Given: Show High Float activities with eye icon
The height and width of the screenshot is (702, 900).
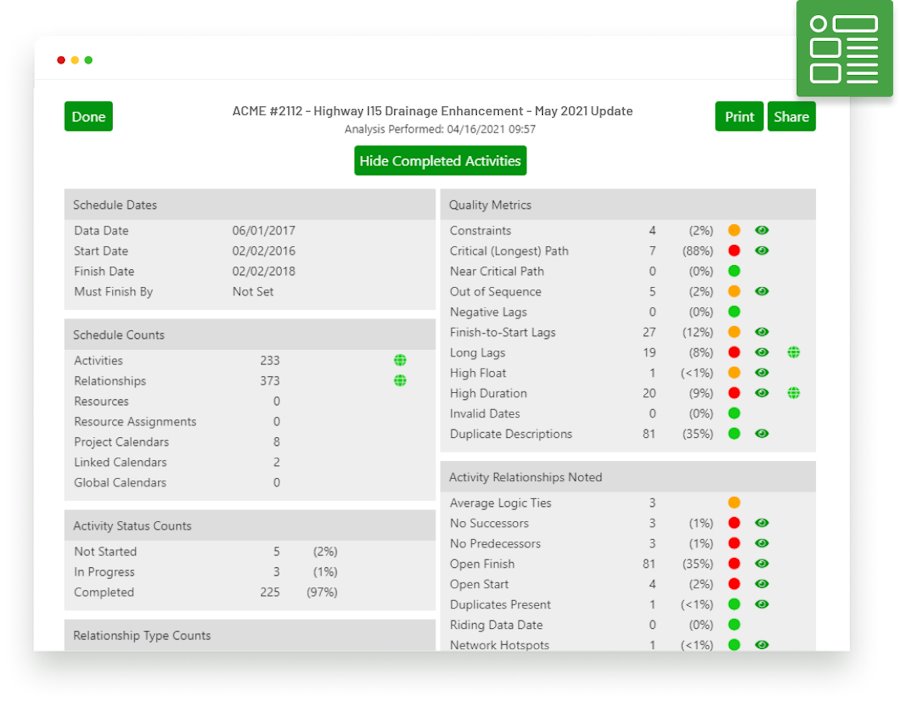Looking at the screenshot, I should [762, 373].
